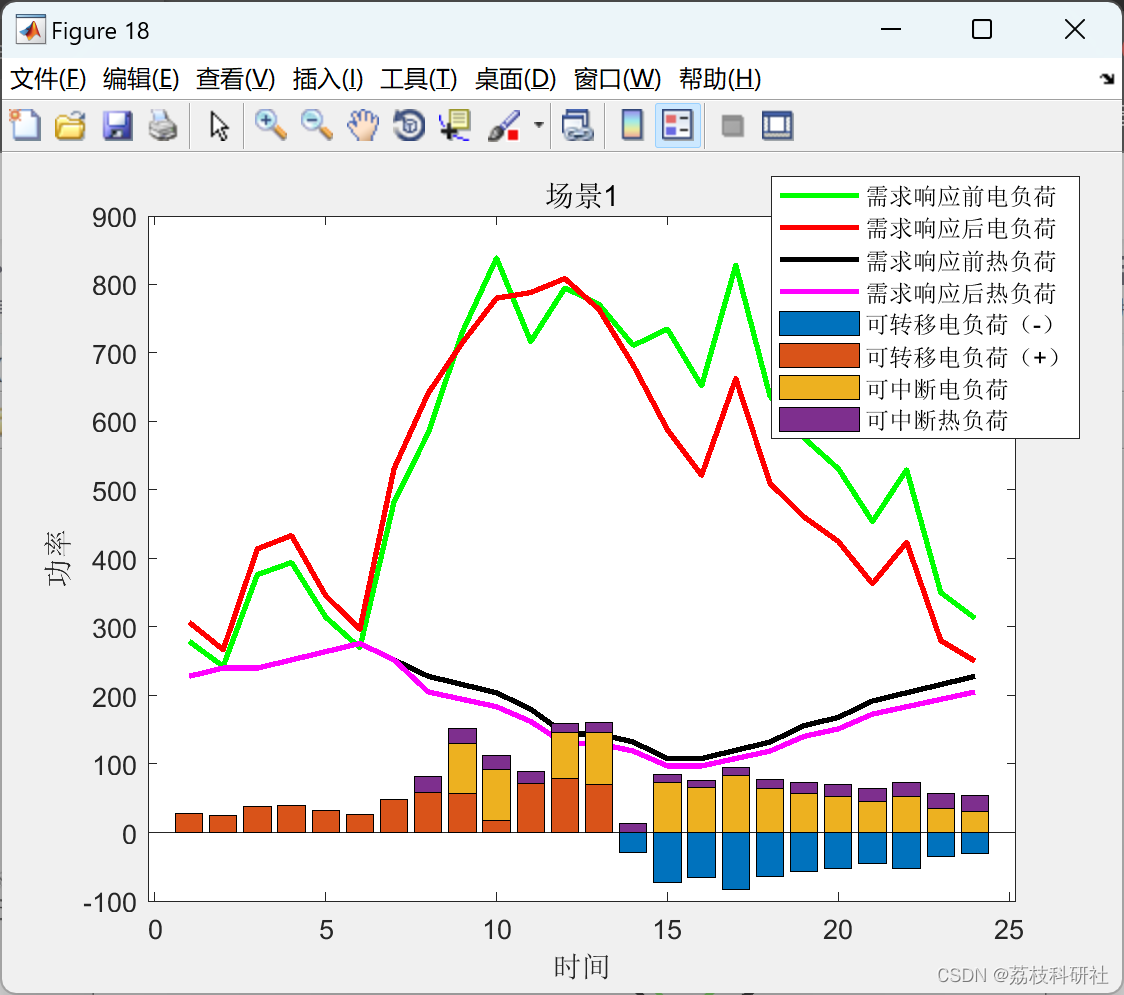
Task: Select the Zoom In magnifier tool
Action: point(270,125)
